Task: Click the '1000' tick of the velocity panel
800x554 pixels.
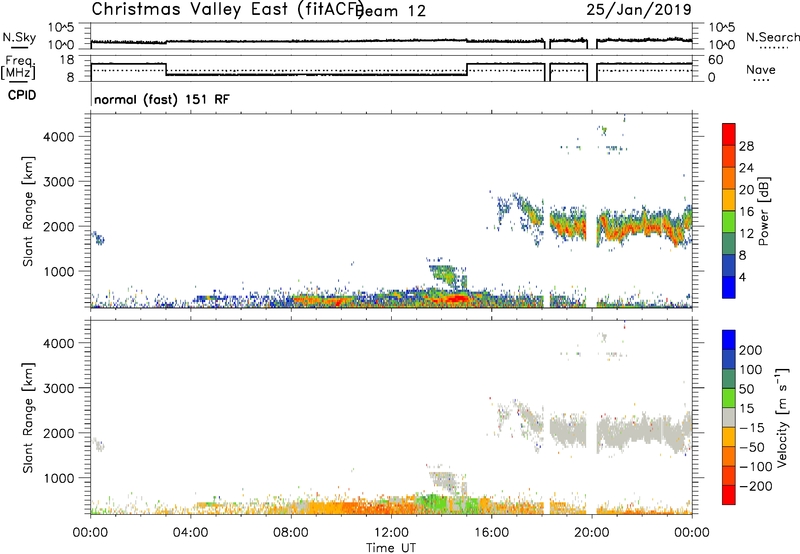Action: click(x=58, y=478)
